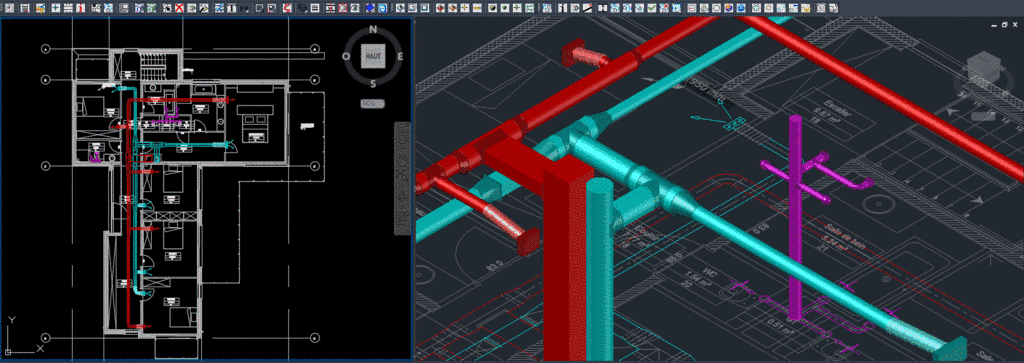
Task: Click the red X delete icon in toolbar
Action: click(179, 8)
